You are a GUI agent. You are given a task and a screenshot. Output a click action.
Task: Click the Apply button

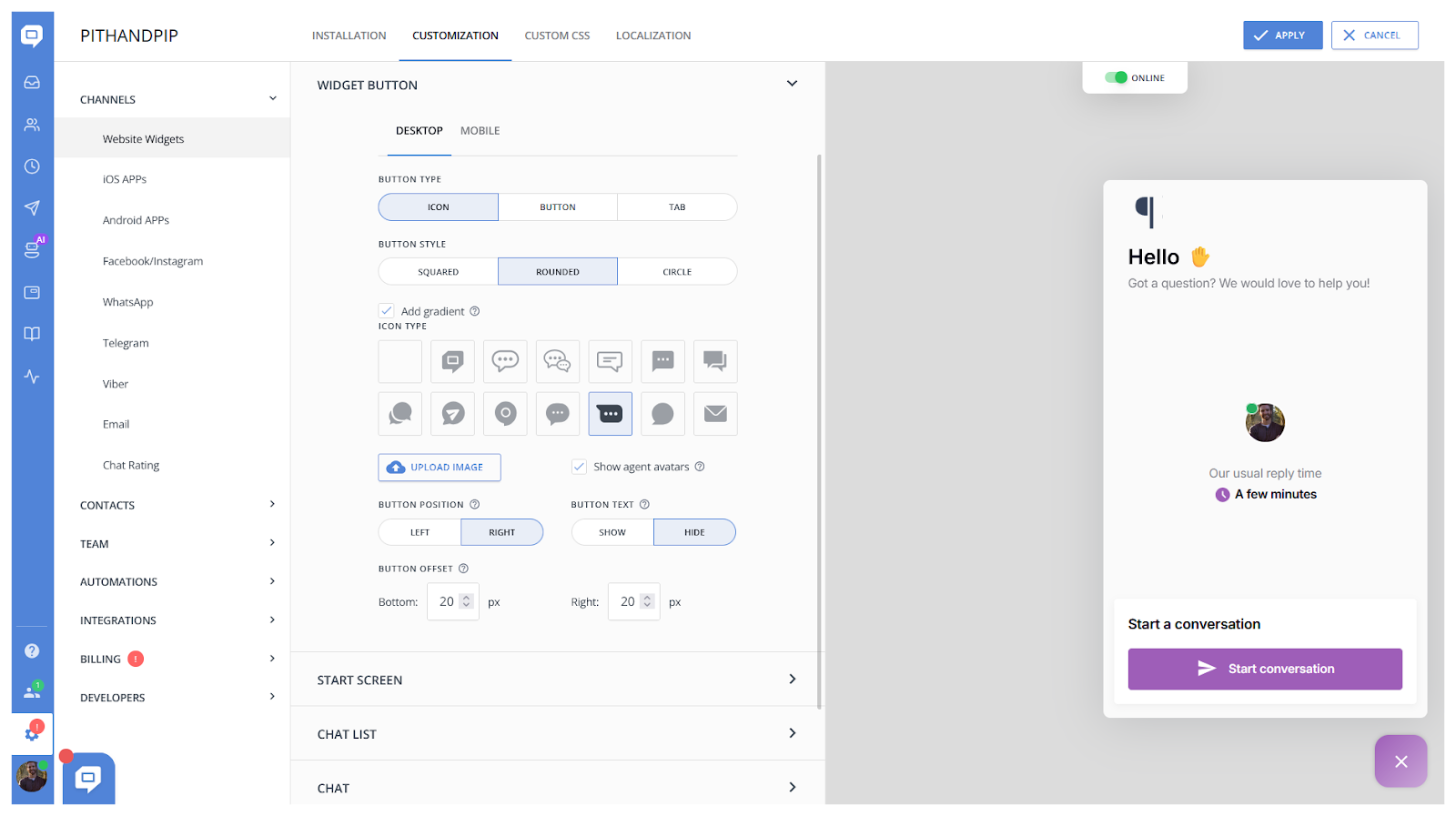click(1282, 35)
